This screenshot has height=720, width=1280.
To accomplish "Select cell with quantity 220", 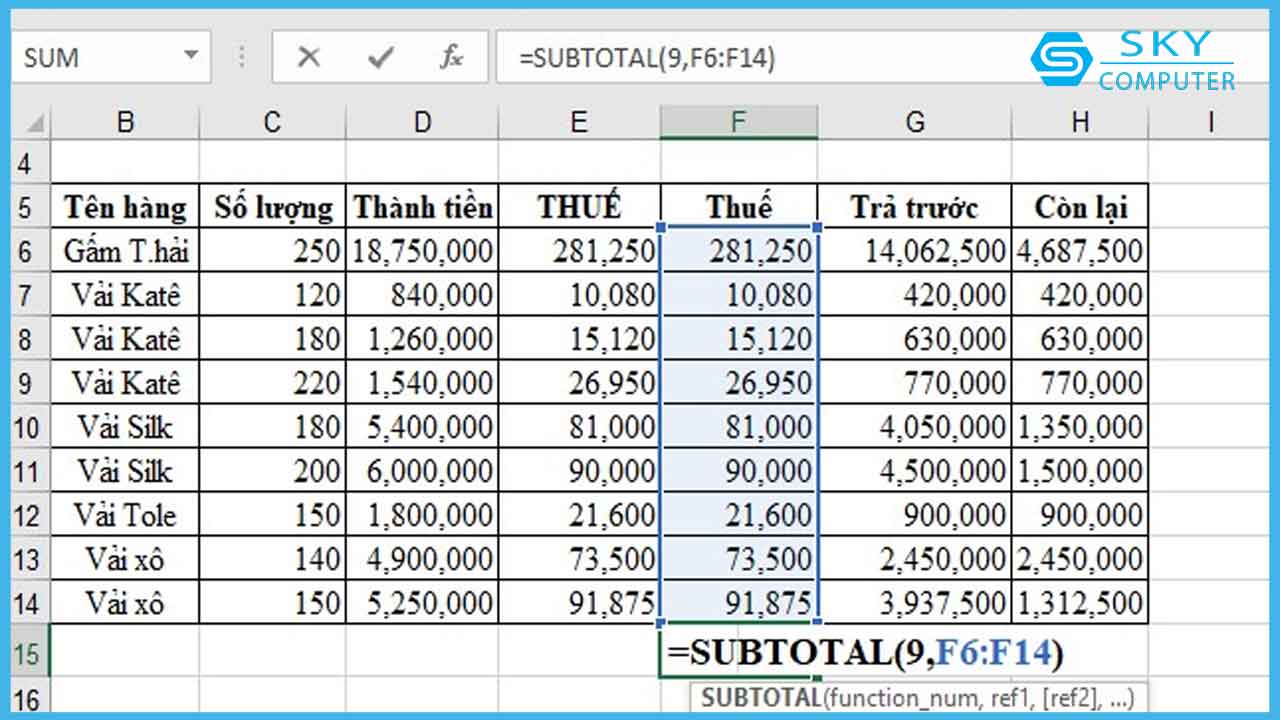I will pyautogui.click(x=273, y=382).
